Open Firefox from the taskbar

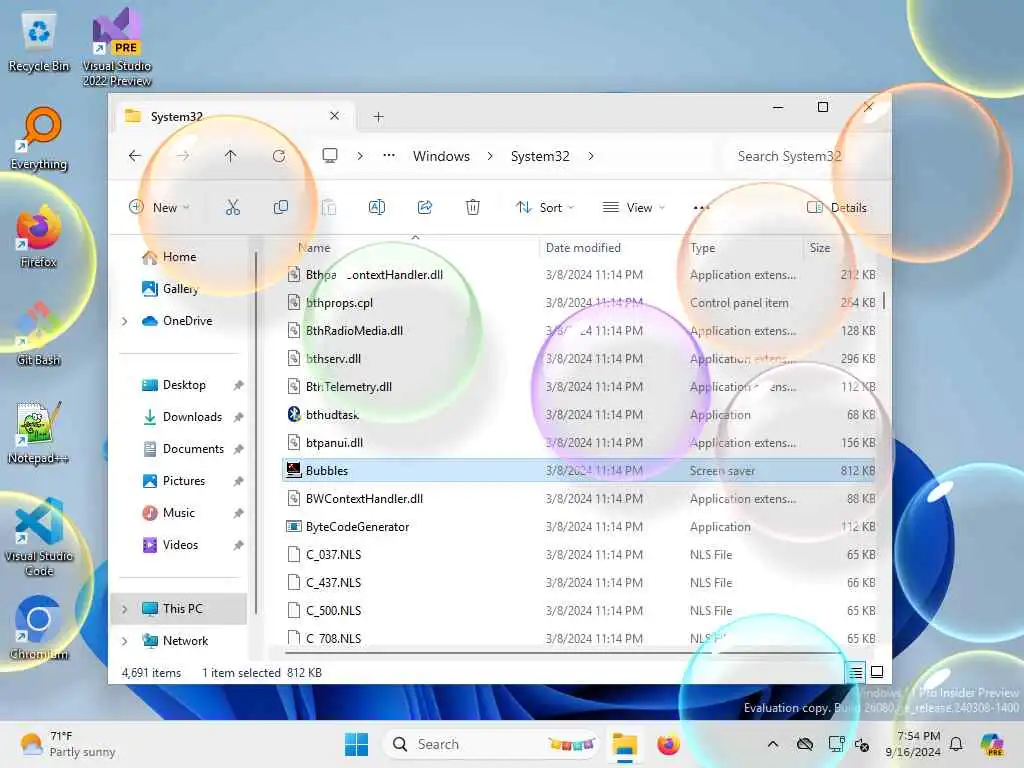point(668,744)
